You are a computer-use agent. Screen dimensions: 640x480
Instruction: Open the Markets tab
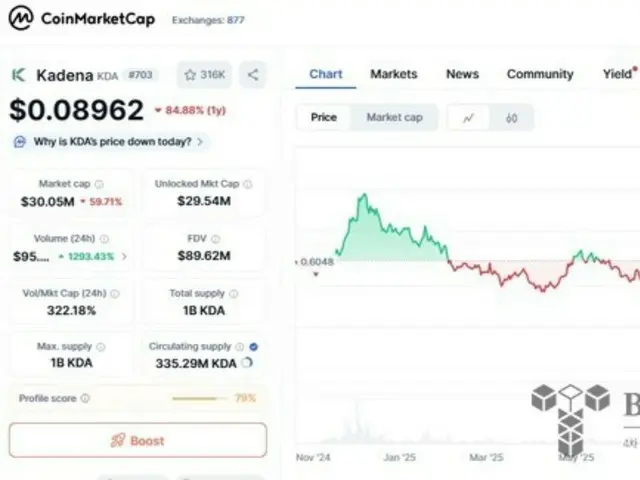[x=394, y=74]
